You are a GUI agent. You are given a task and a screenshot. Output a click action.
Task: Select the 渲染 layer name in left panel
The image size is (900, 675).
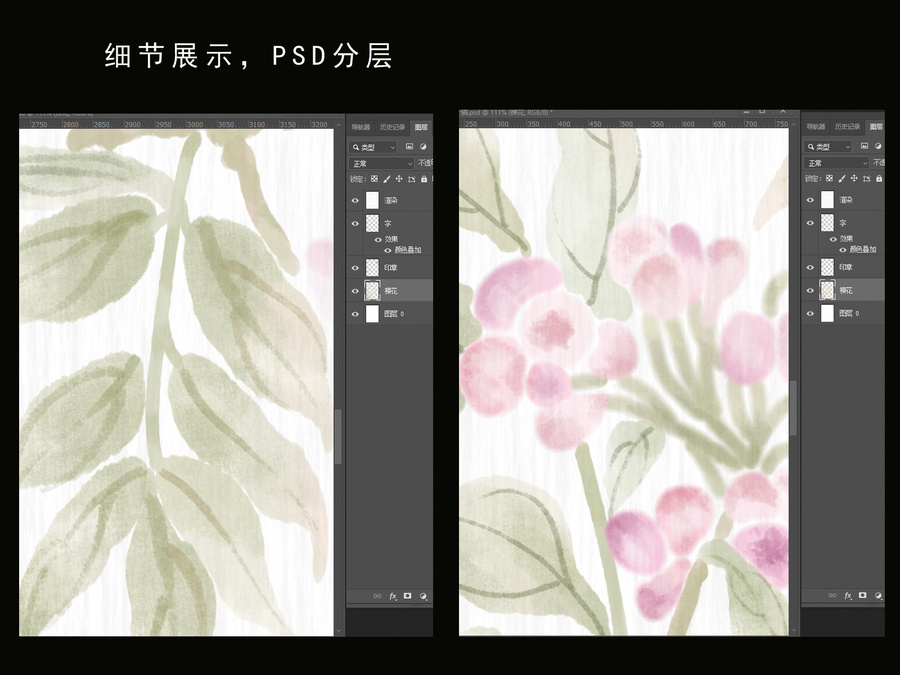click(x=391, y=200)
